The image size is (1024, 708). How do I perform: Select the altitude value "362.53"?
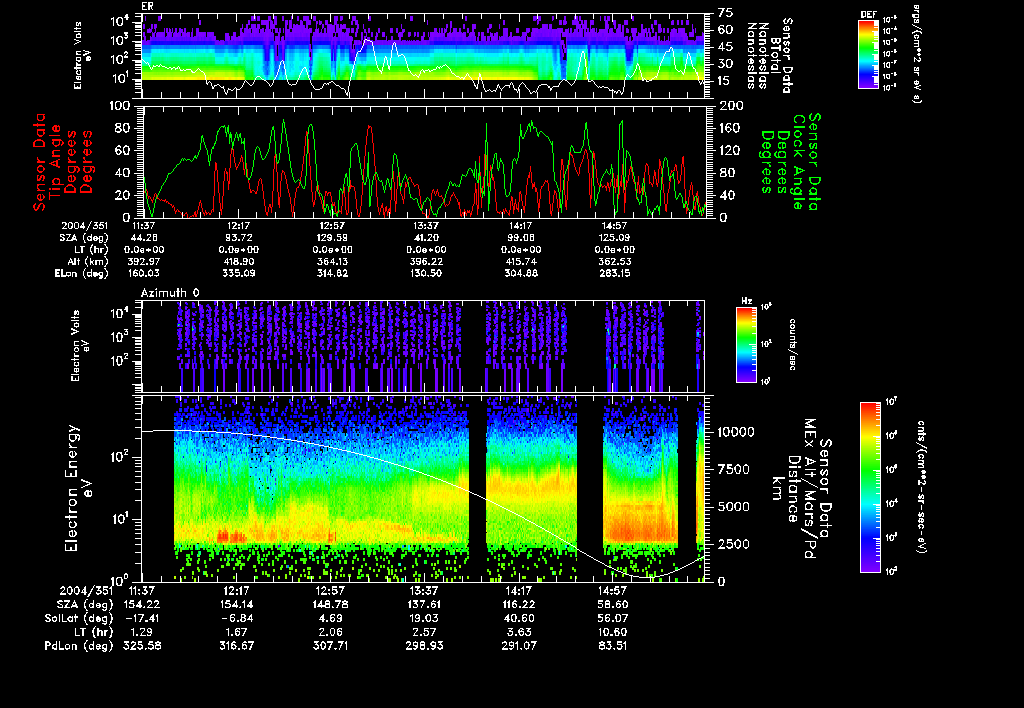click(x=614, y=261)
